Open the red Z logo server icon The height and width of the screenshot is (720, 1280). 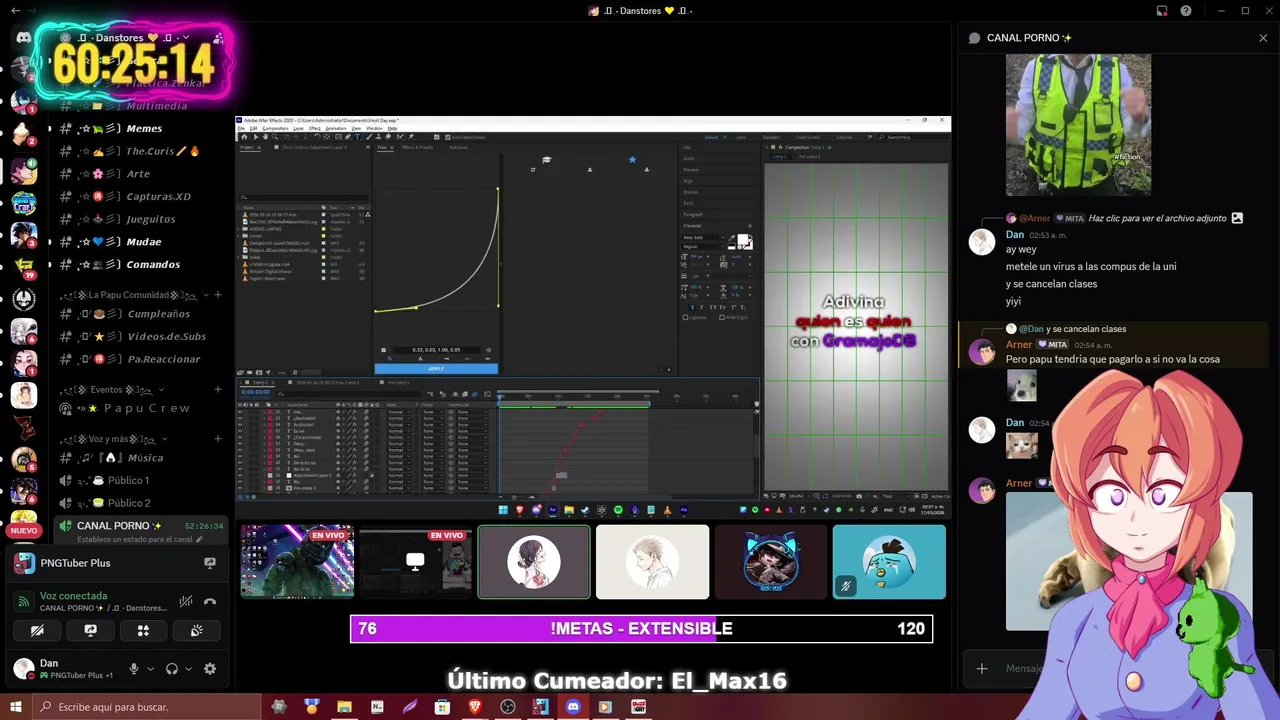24,427
